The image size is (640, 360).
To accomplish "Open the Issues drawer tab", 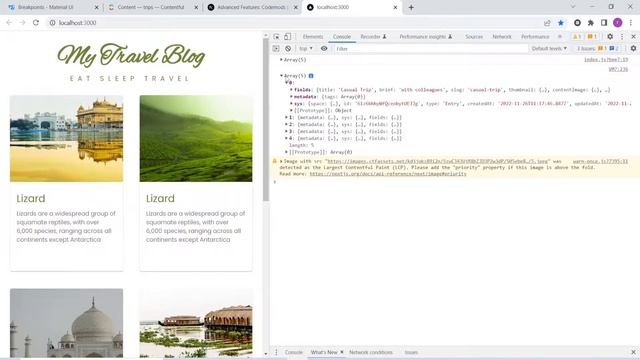I will pyautogui.click(x=411, y=352).
